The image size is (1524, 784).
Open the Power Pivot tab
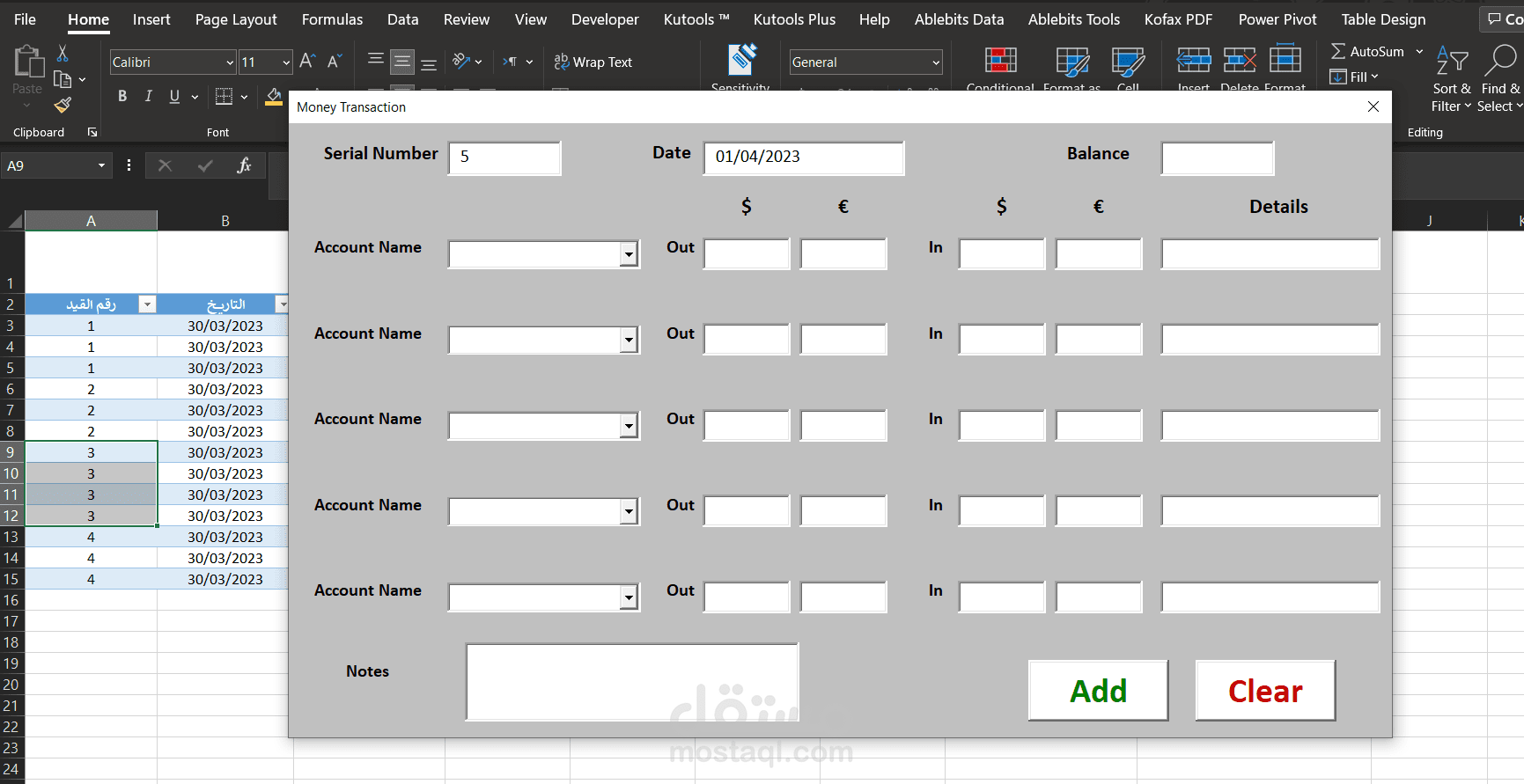(1277, 19)
